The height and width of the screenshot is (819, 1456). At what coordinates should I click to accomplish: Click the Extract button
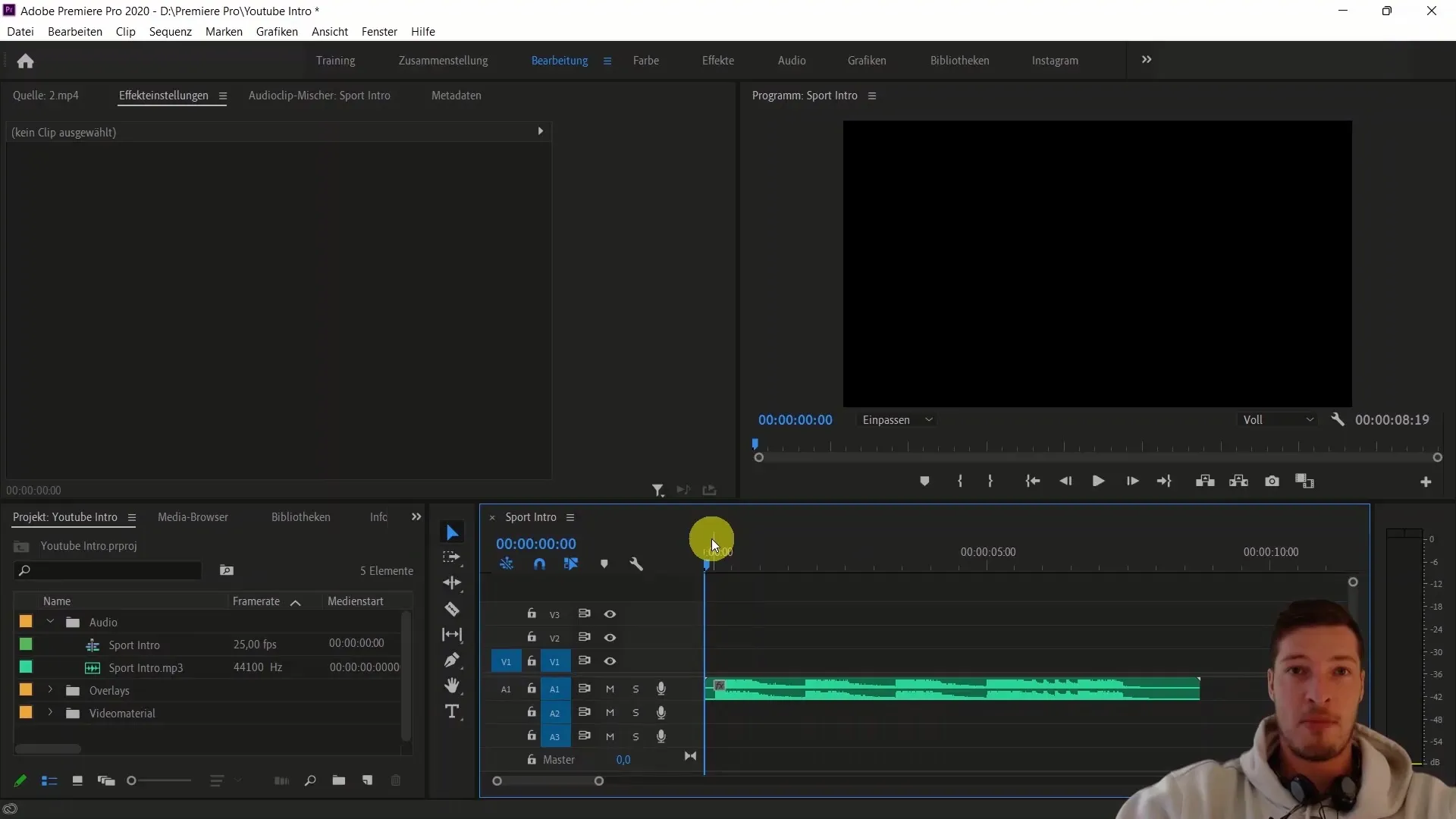(x=1238, y=482)
